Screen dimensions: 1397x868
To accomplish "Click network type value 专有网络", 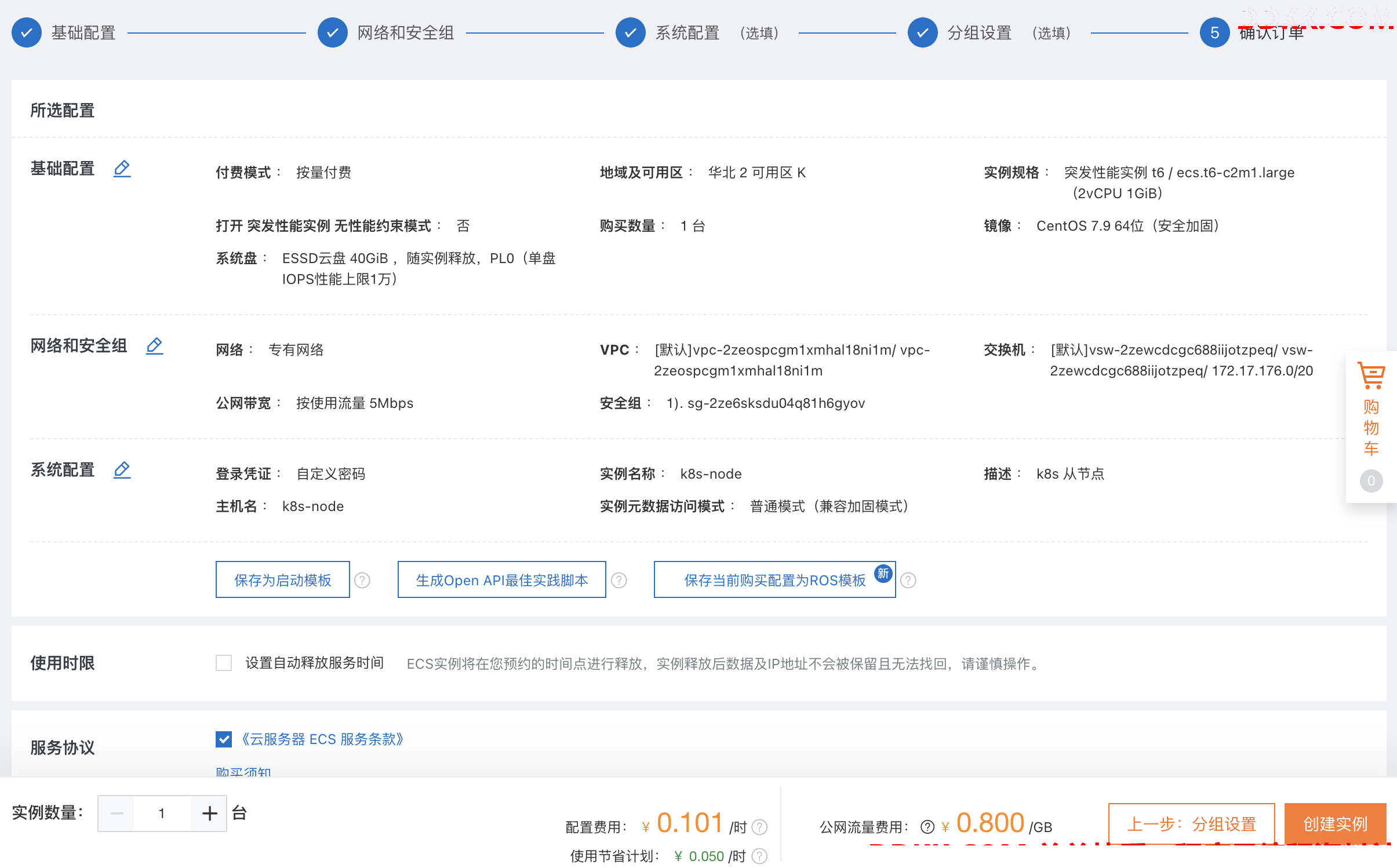I will pos(296,350).
